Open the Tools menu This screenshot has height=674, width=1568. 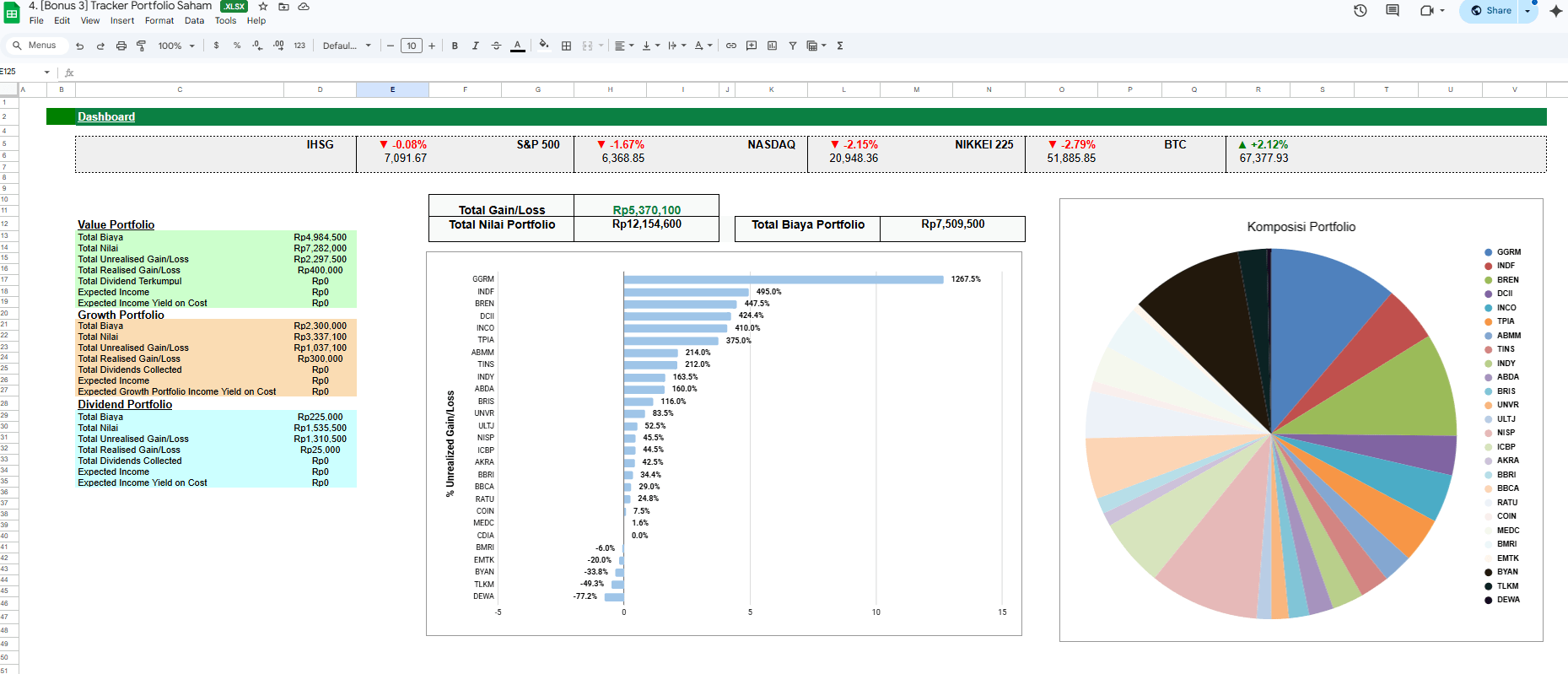(x=226, y=21)
